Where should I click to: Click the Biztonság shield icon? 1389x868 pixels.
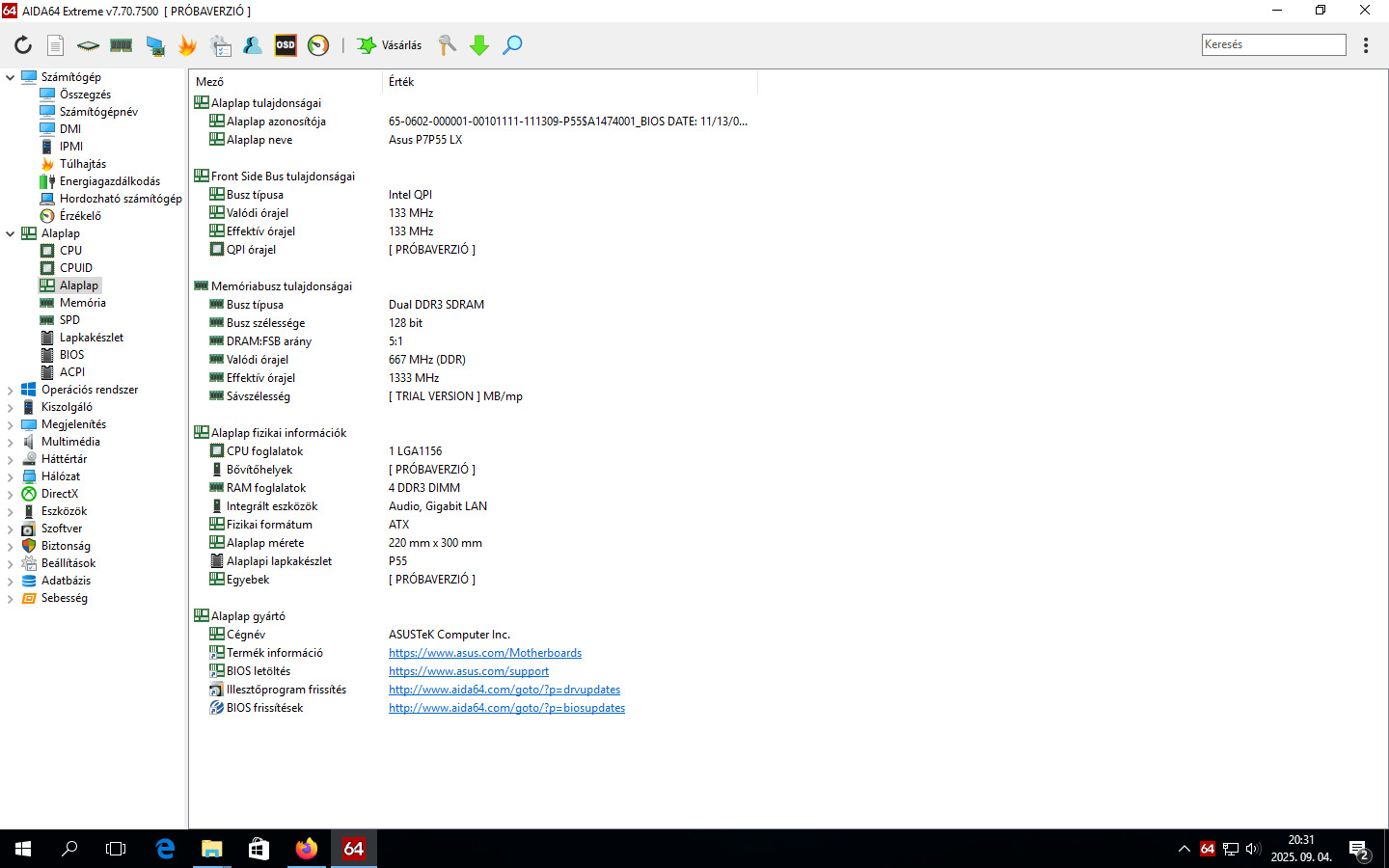coord(29,546)
